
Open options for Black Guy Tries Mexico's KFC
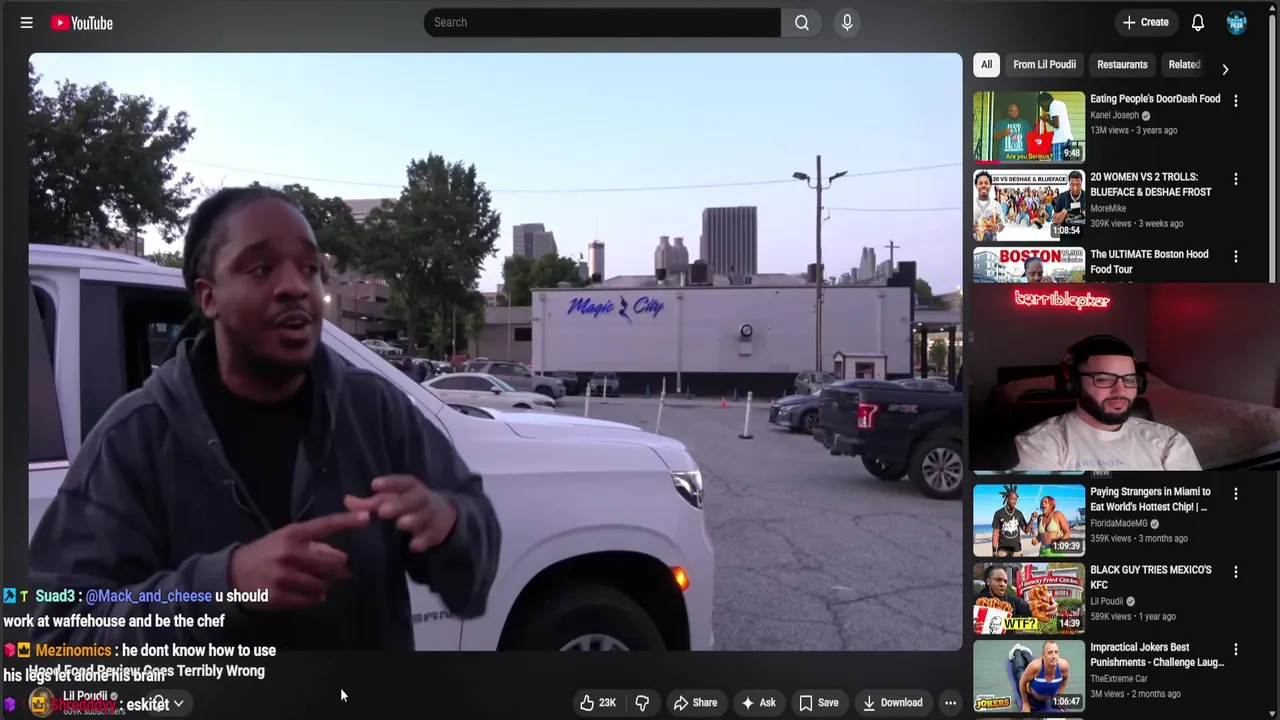1236,572
